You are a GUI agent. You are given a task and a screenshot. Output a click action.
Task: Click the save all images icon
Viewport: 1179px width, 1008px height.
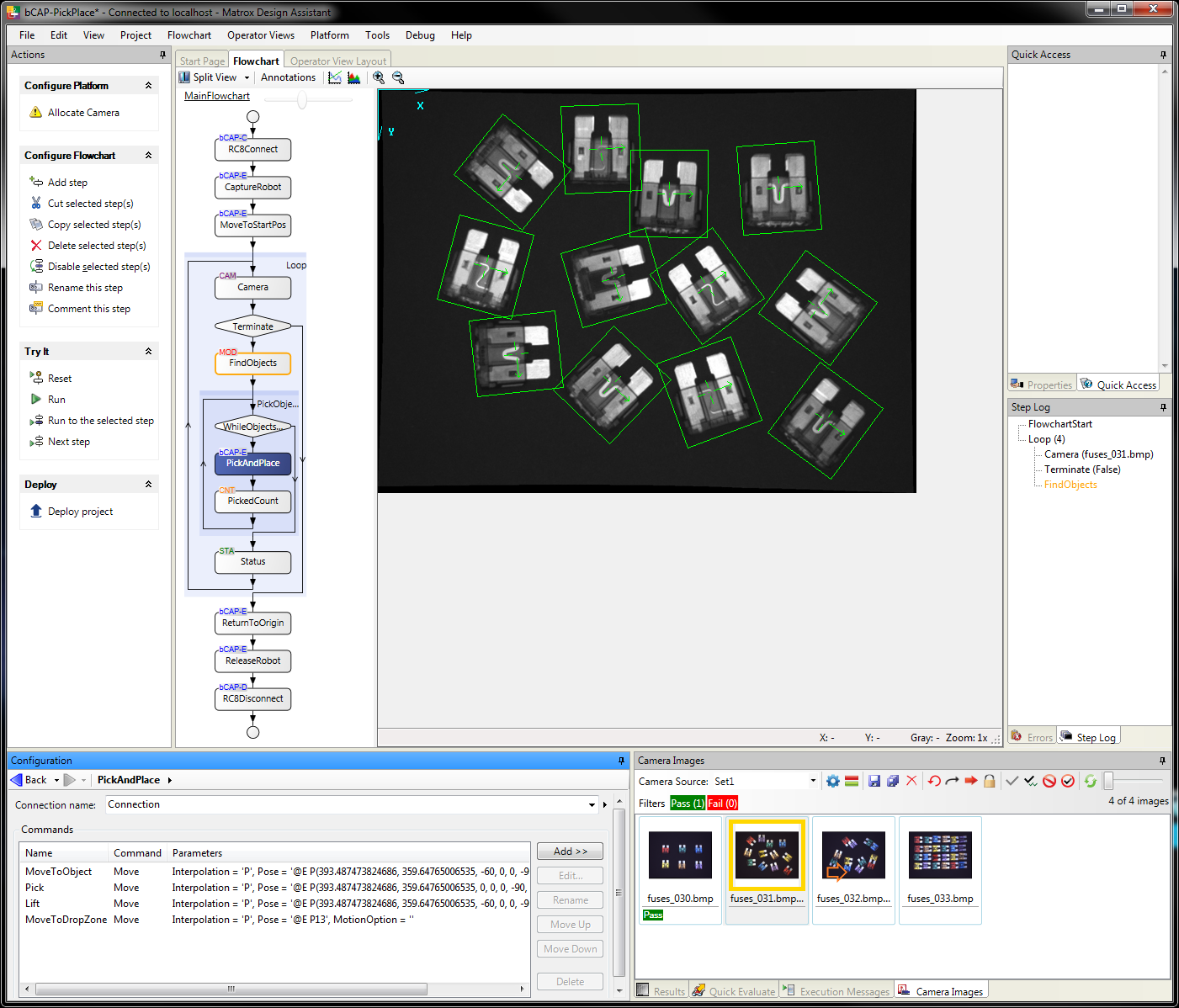pyautogui.click(x=893, y=781)
